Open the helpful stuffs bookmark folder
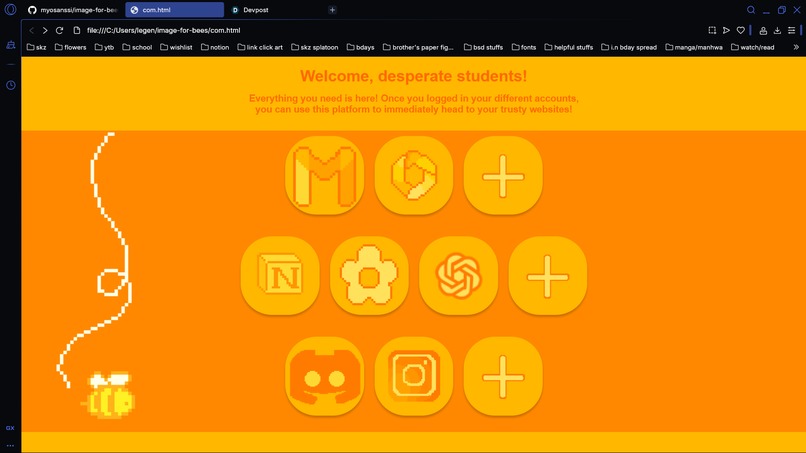Image resolution: width=806 pixels, height=453 pixels. (569, 47)
